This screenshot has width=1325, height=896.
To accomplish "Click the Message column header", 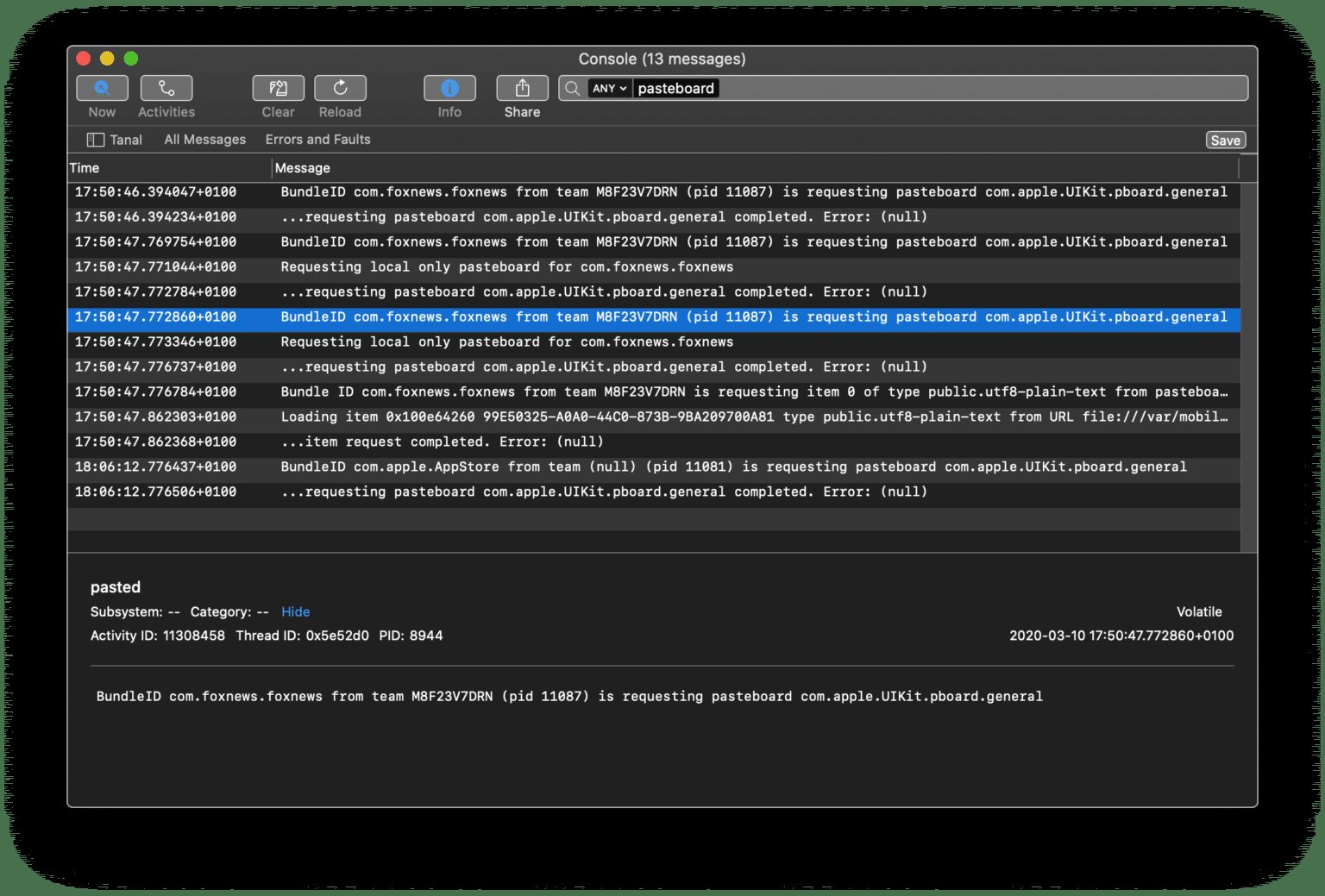I will pyautogui.click(x=303, y=168).
